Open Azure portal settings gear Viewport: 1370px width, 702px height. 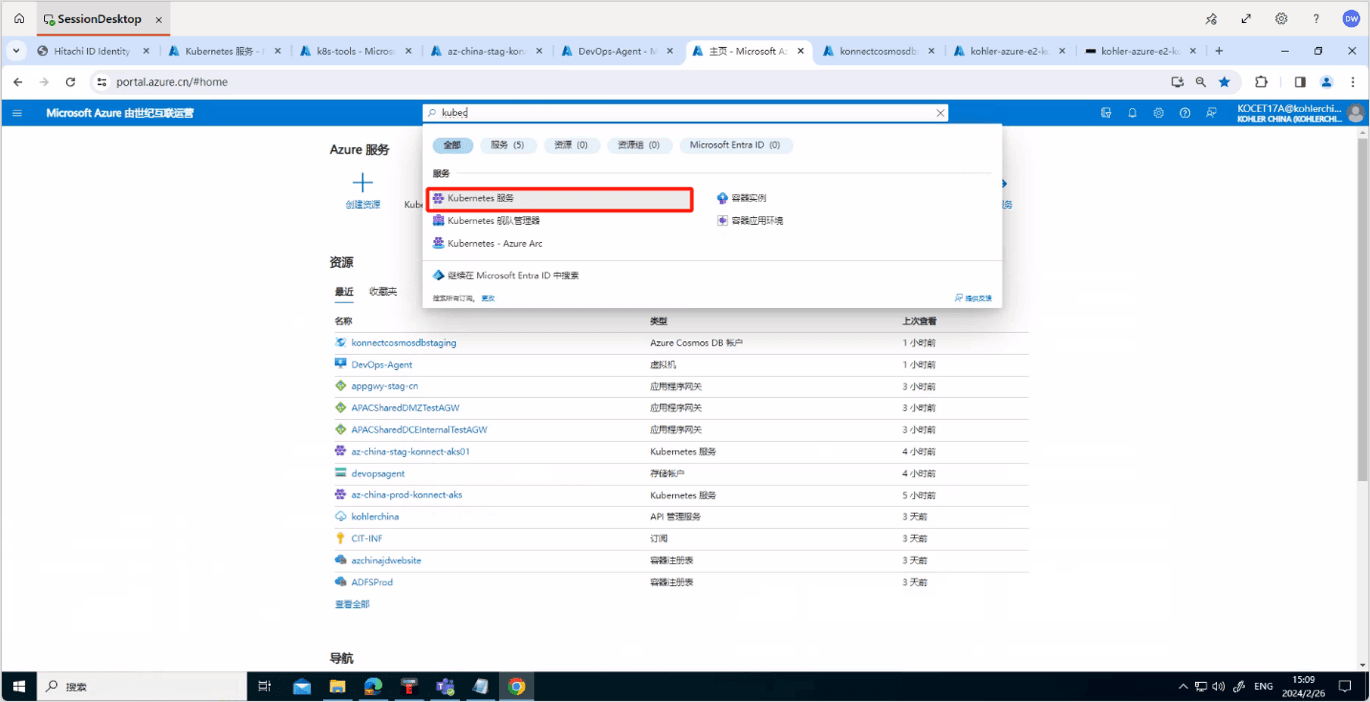pos(1158,113)
